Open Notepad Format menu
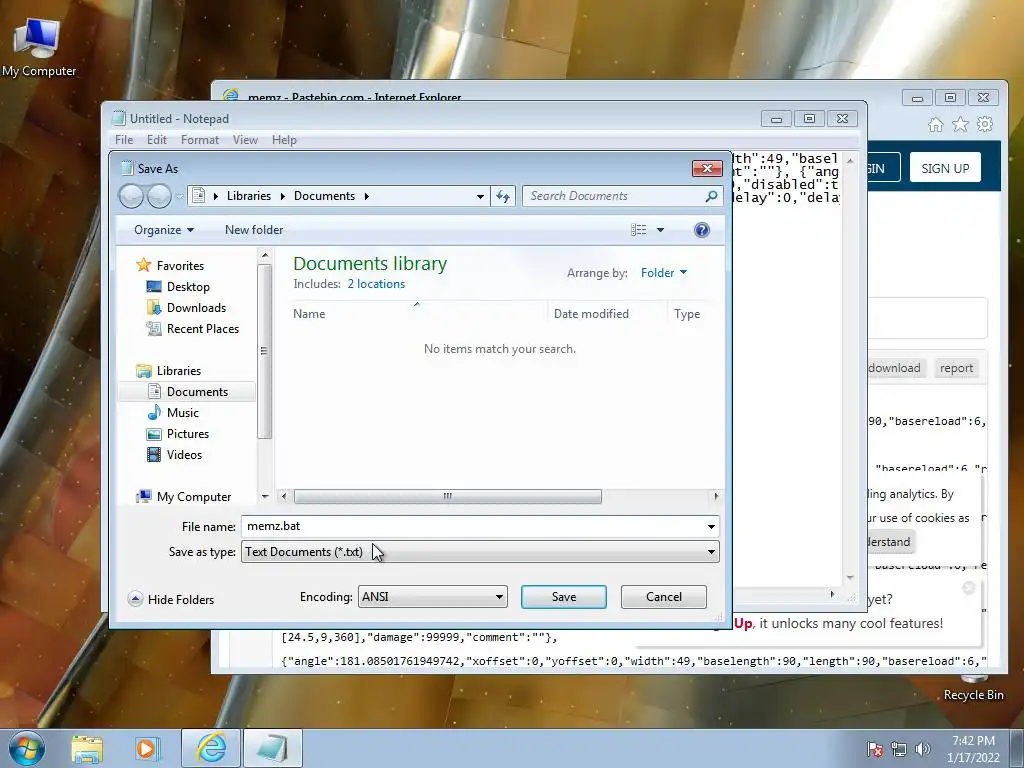 coord(200,140)
